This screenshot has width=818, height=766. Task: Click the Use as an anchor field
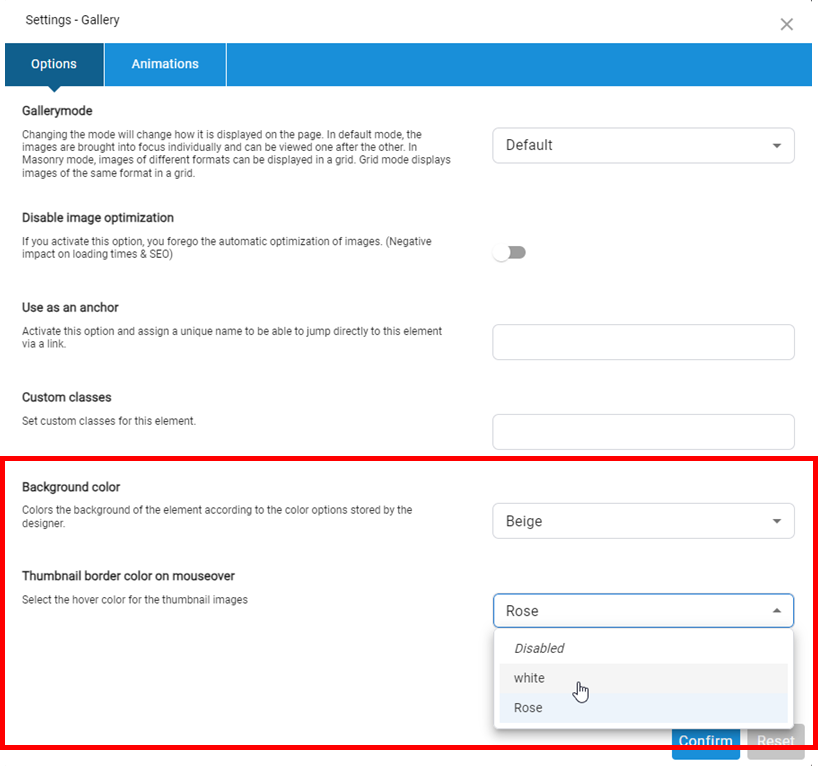pyautogui.click(x=643, y=342)
